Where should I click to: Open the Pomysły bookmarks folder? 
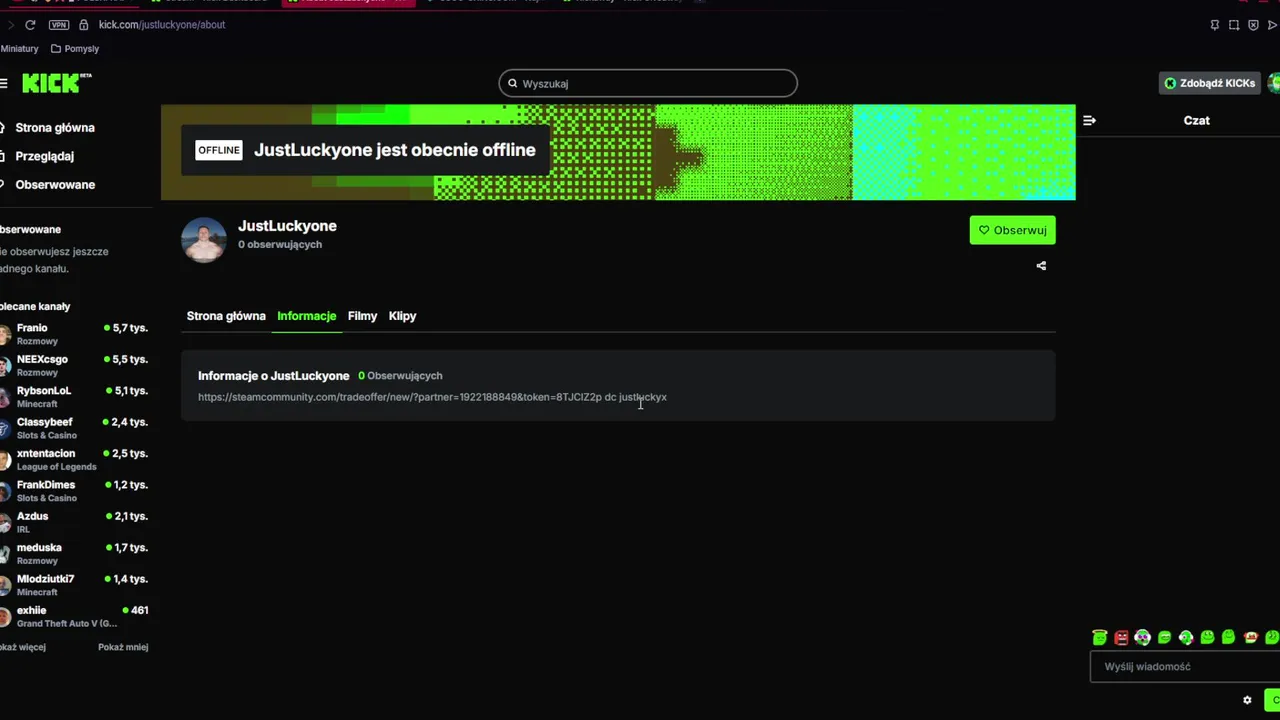(75, 49)
